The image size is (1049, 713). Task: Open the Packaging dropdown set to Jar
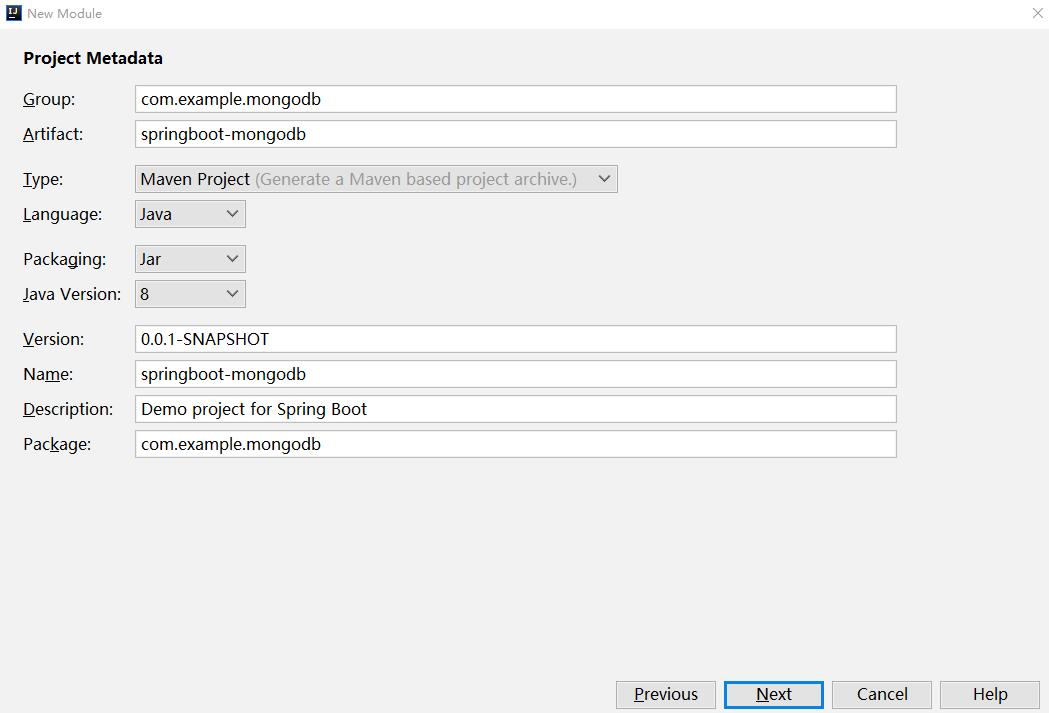pyautogui.click(x=190, y=259)
